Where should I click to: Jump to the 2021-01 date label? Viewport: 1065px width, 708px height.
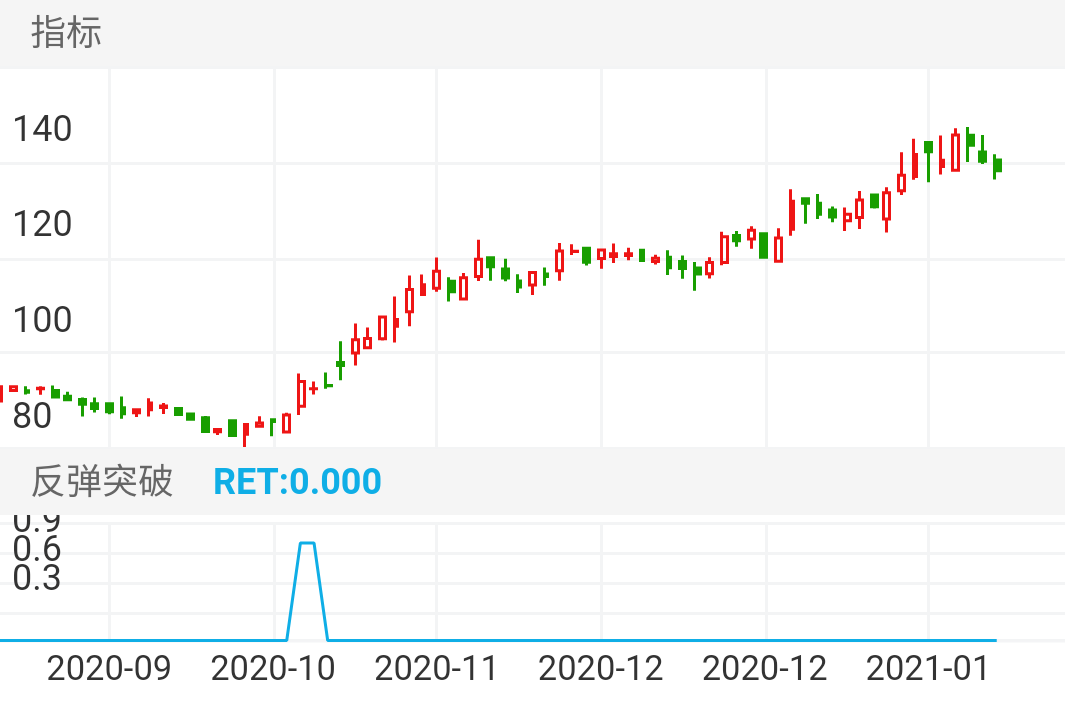click(x=928, y=668)
